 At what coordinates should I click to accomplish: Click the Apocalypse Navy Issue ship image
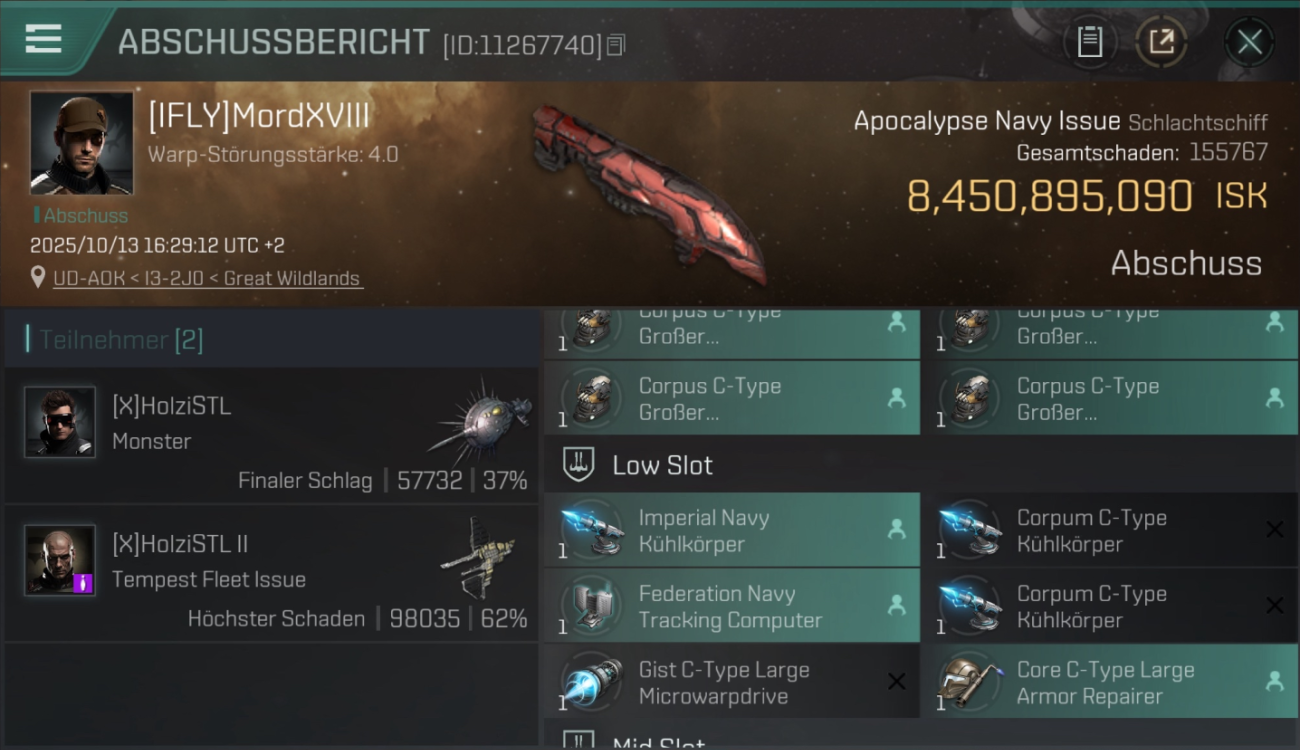pyautogui.click(x=650, y=190)
